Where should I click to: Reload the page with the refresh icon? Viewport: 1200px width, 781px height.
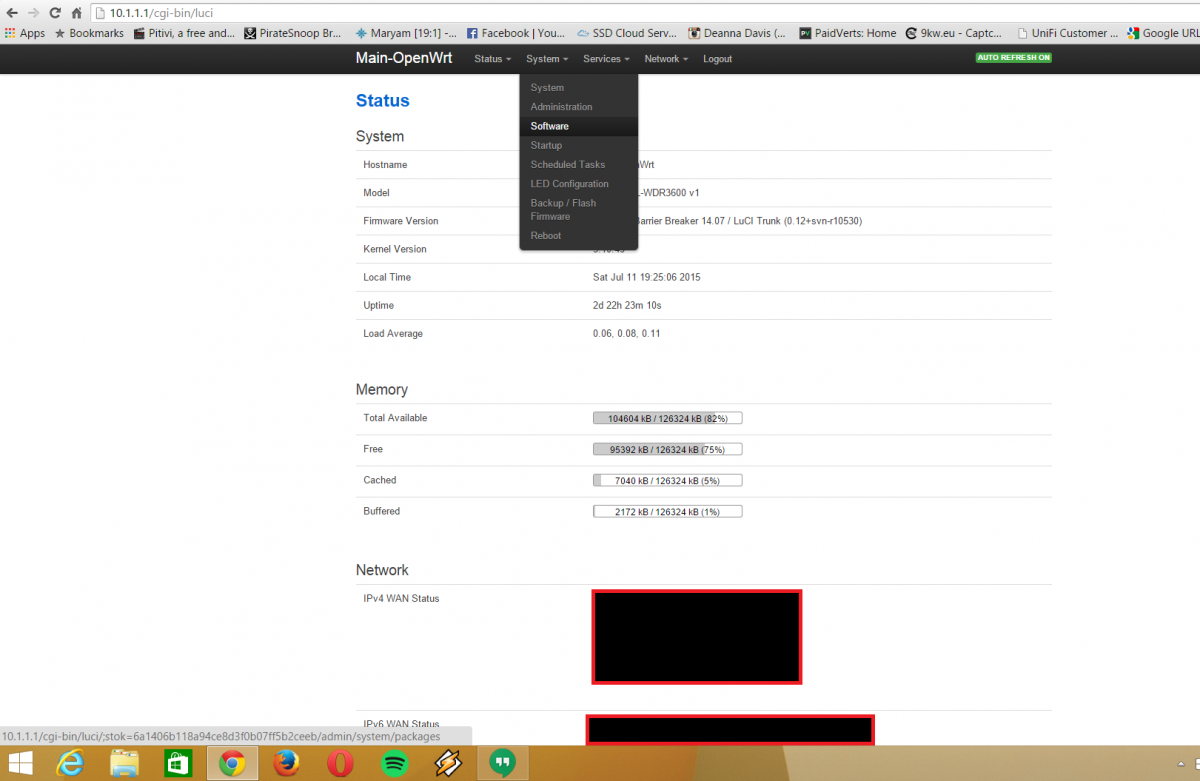[54, 13]
